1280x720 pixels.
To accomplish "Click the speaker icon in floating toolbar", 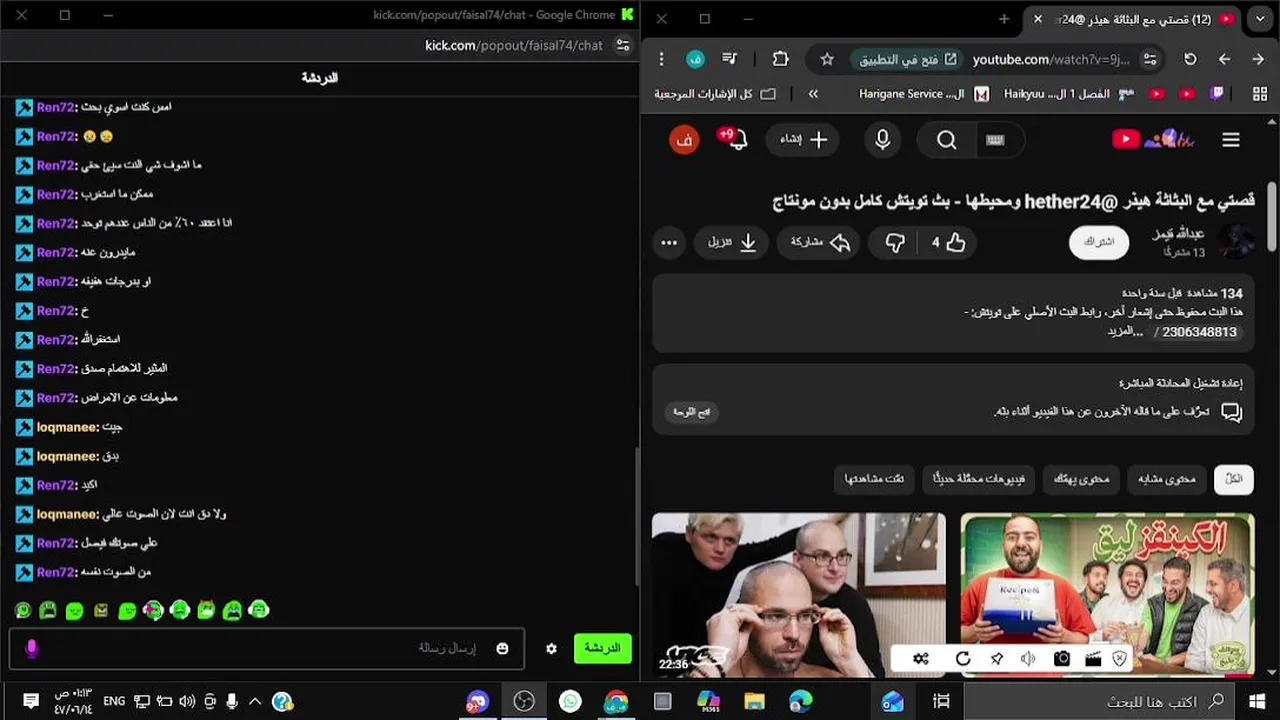I will point(1028,658).
